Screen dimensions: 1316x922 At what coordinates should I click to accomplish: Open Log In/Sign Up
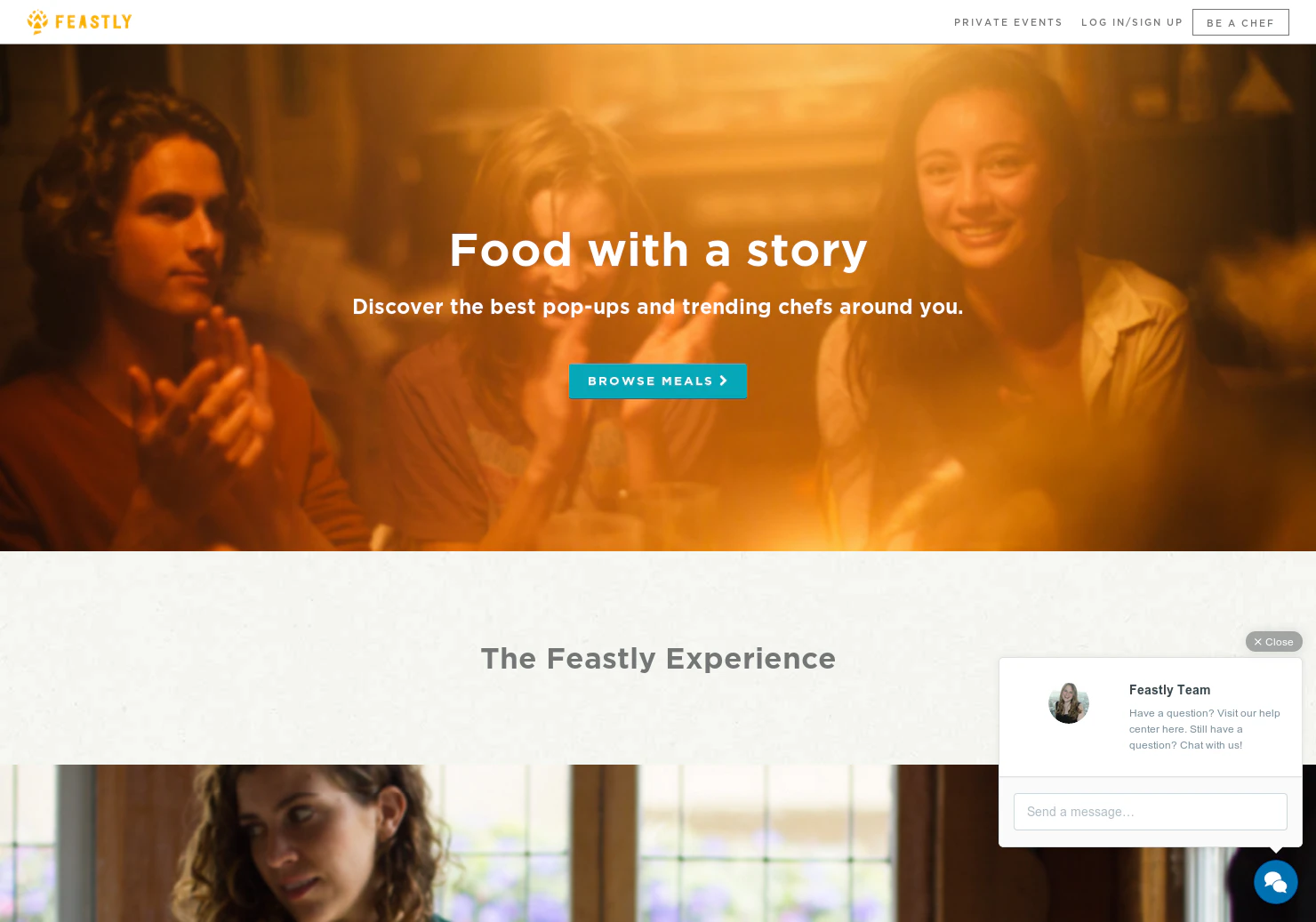1132,22
